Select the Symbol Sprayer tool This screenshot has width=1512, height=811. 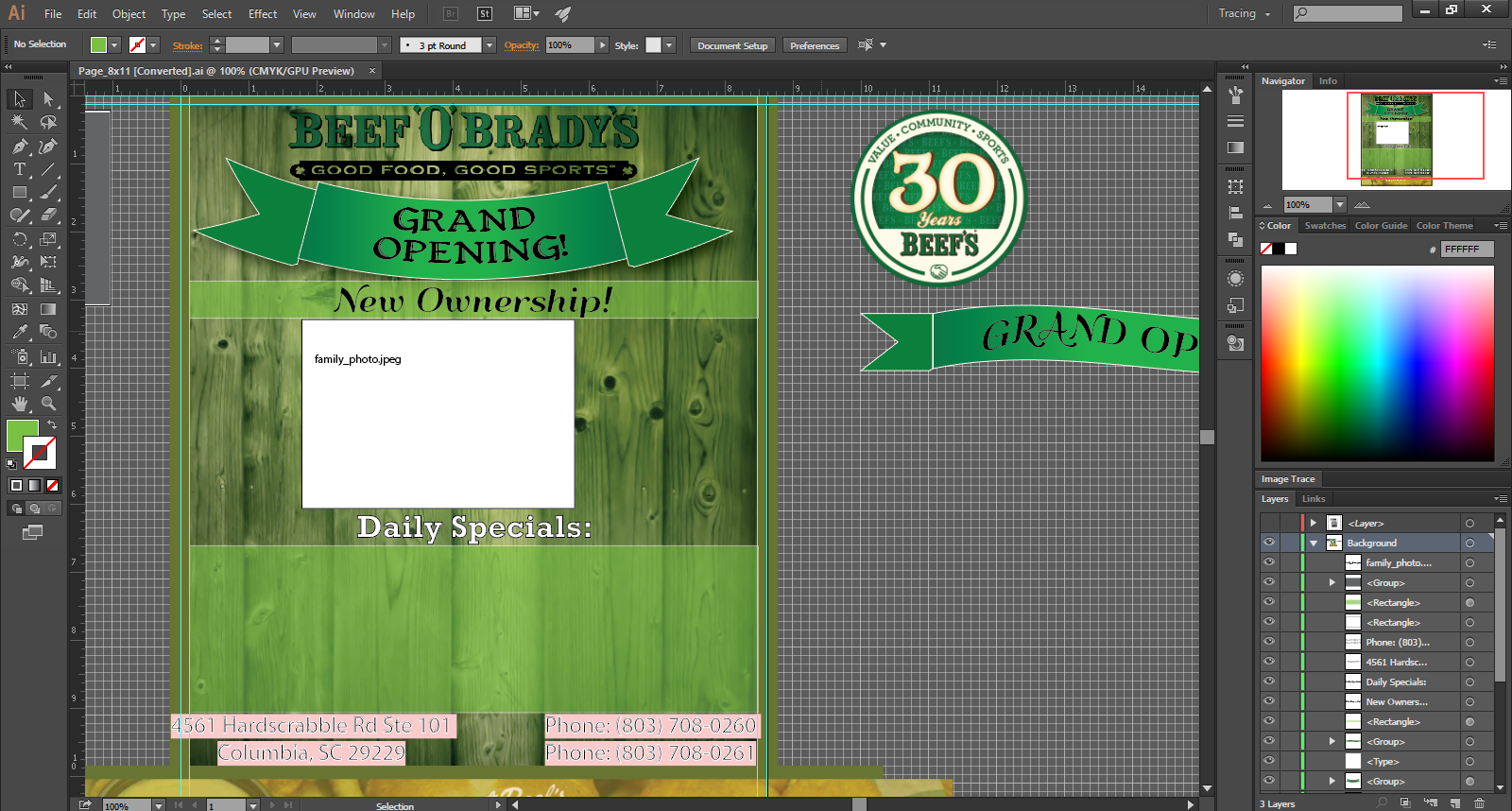(x=20, y=357)
